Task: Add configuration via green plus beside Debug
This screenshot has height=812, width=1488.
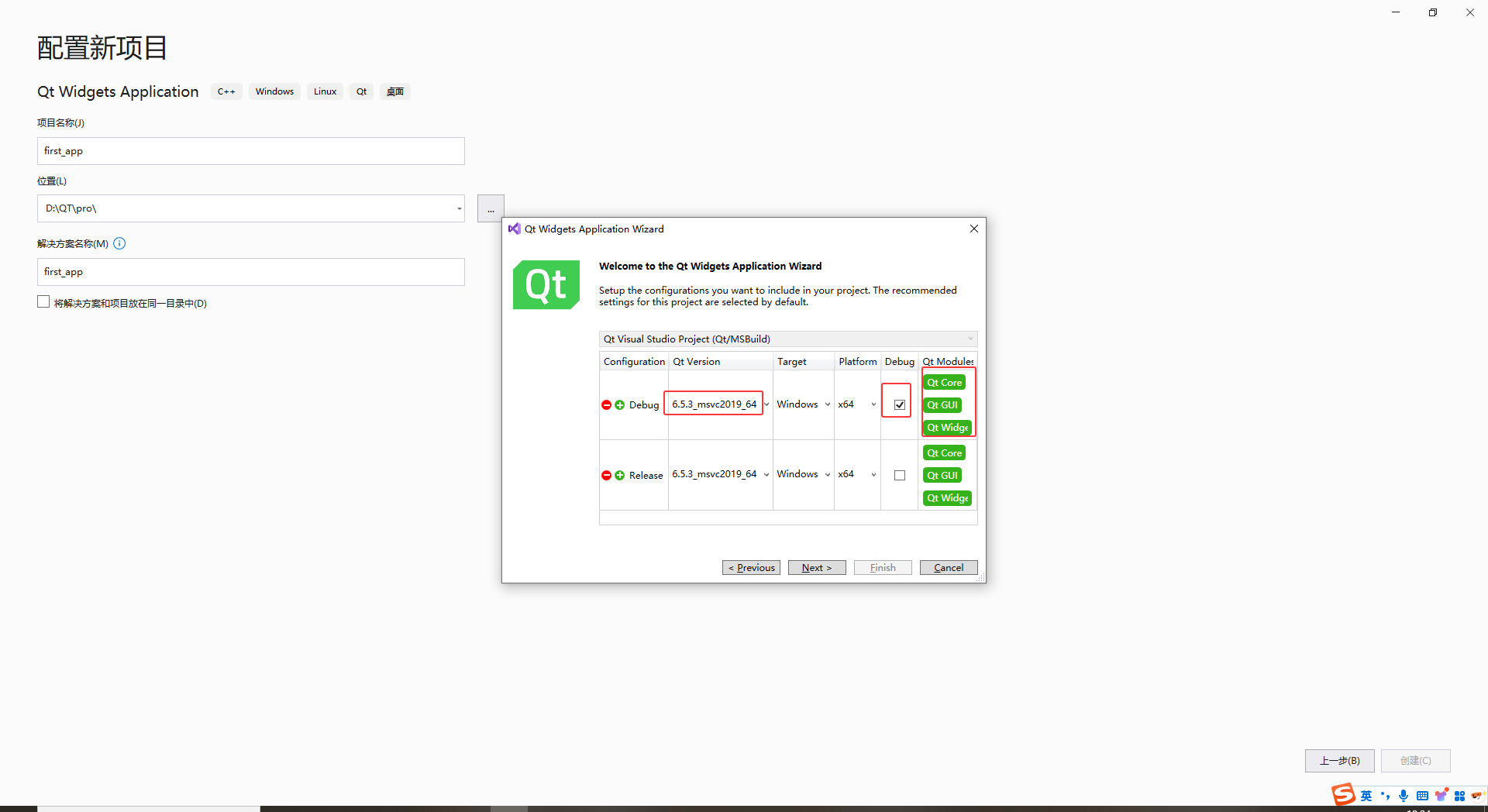Action: 619,405
